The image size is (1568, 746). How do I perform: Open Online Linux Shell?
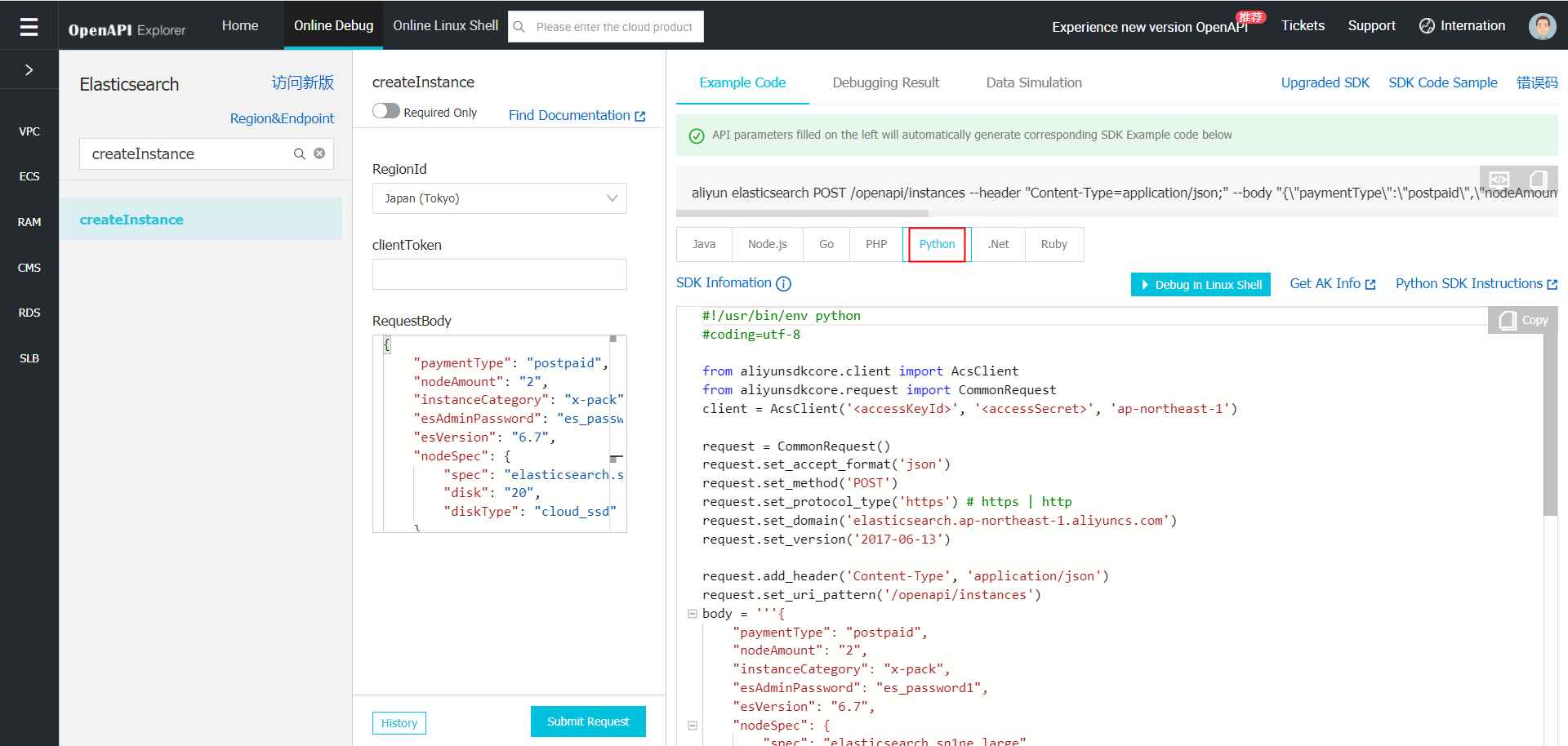tap(446, 25)
